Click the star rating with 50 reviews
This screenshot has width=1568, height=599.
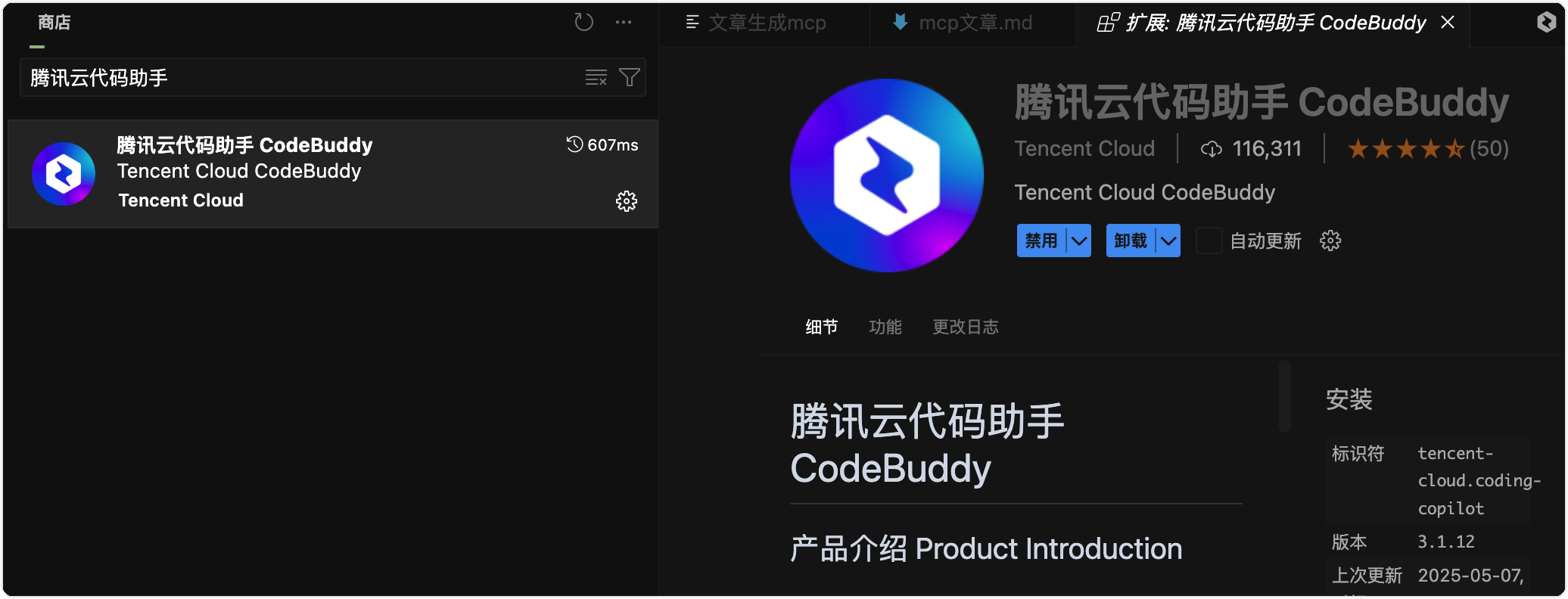pos(1428,148)
